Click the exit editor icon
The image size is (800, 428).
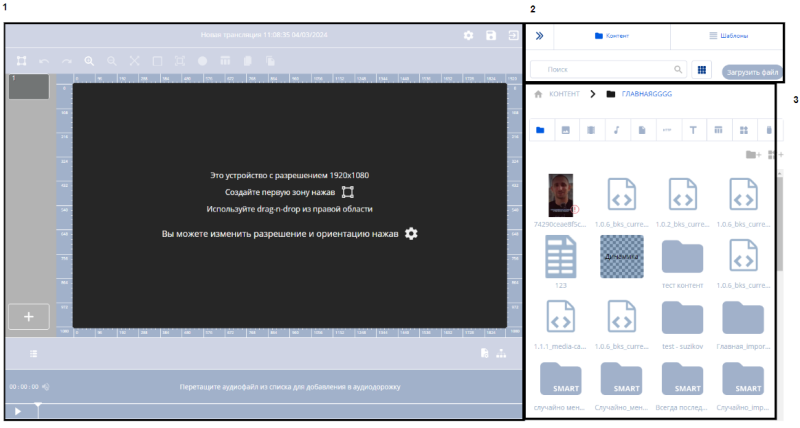(513, 36)
